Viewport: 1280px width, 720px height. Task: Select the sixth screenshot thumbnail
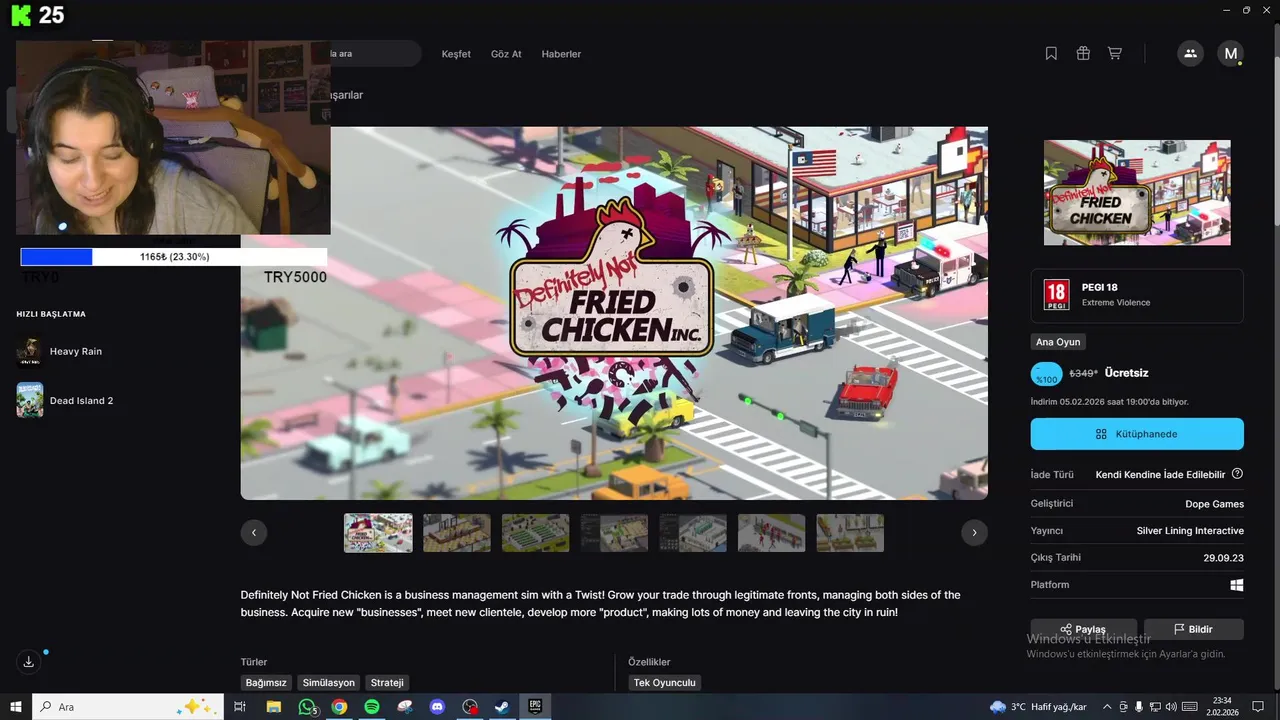point(772,533)
